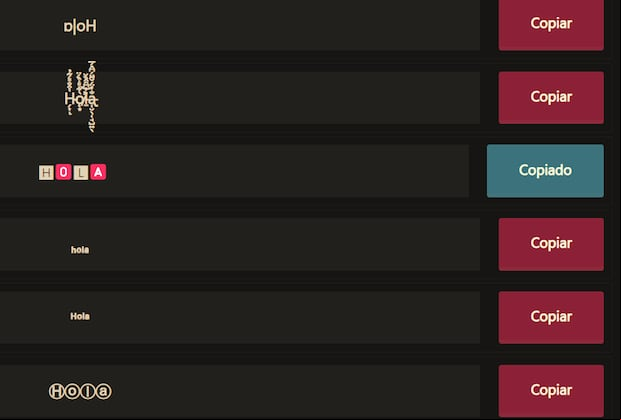This screenshot has width=621, height=420.
Task: Copy the tiny lowercase hola style
Action: click(551, 244)
